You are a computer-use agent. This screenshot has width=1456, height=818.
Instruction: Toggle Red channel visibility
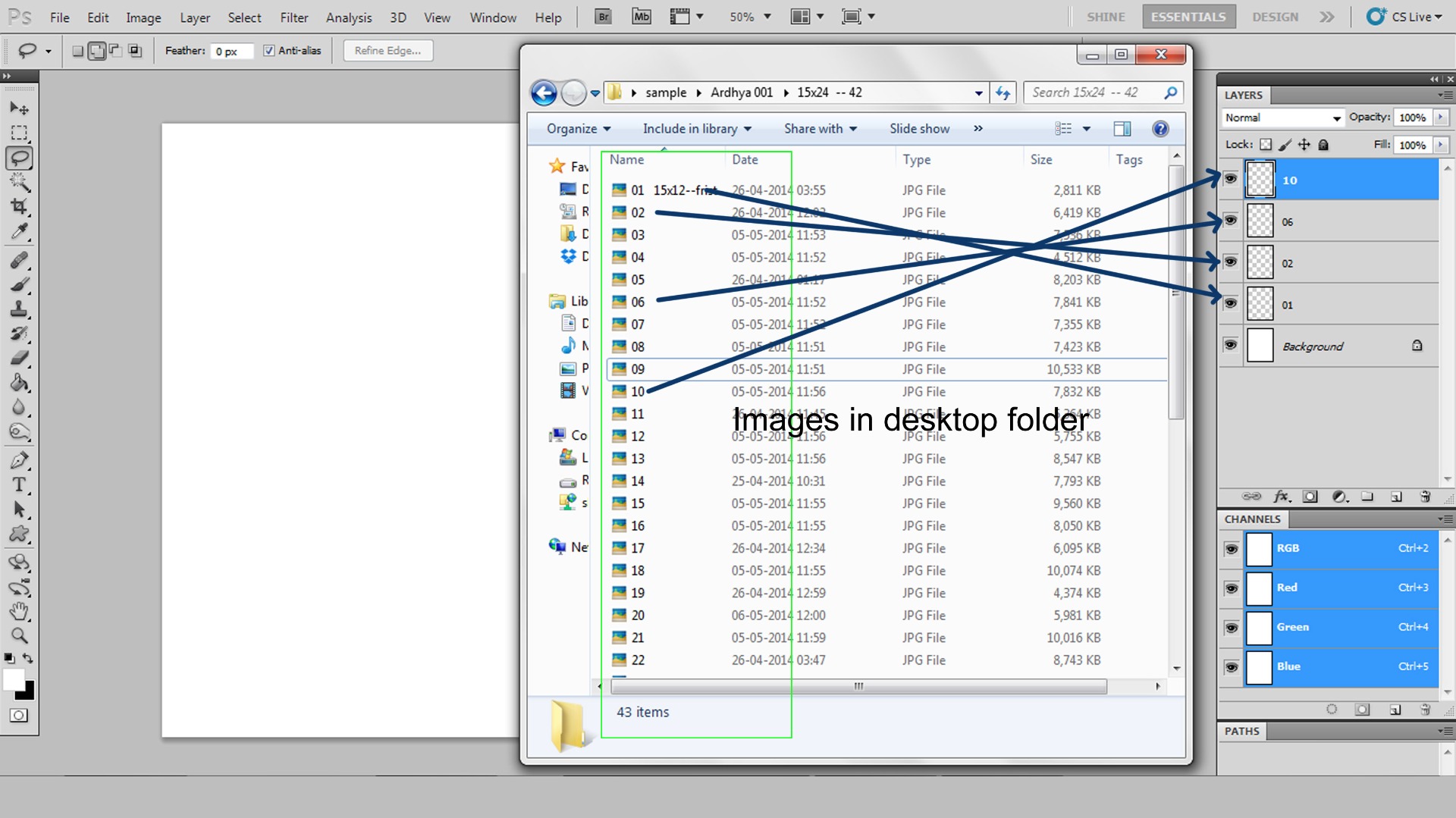pyautogui.click(x=1231, y=588)
